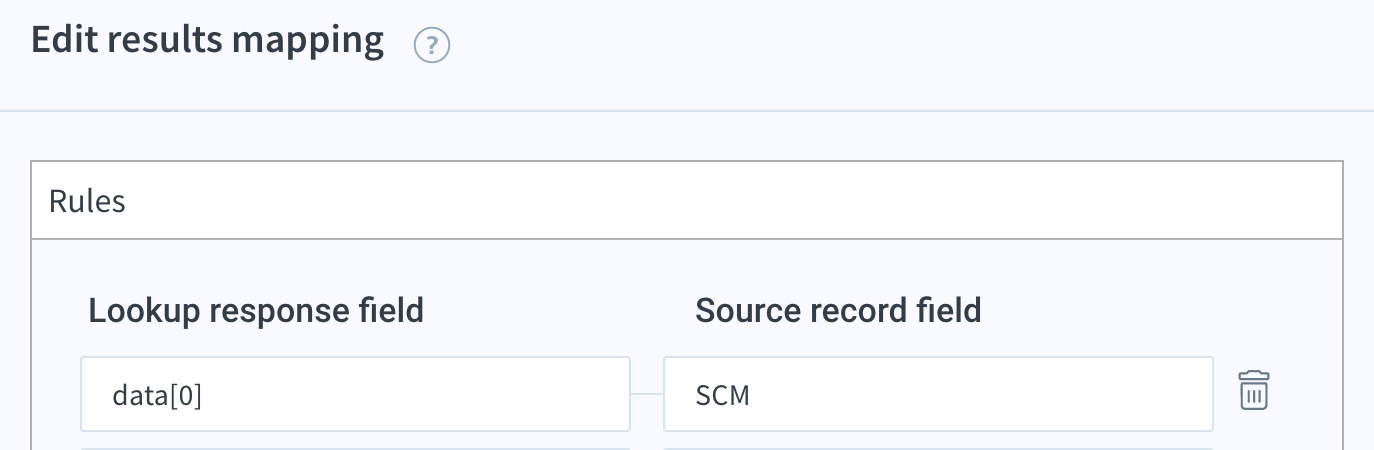Screen dimensions: 1374x450
Task: Remove the SCM rule using trash can
Action: click(1254, 390)
